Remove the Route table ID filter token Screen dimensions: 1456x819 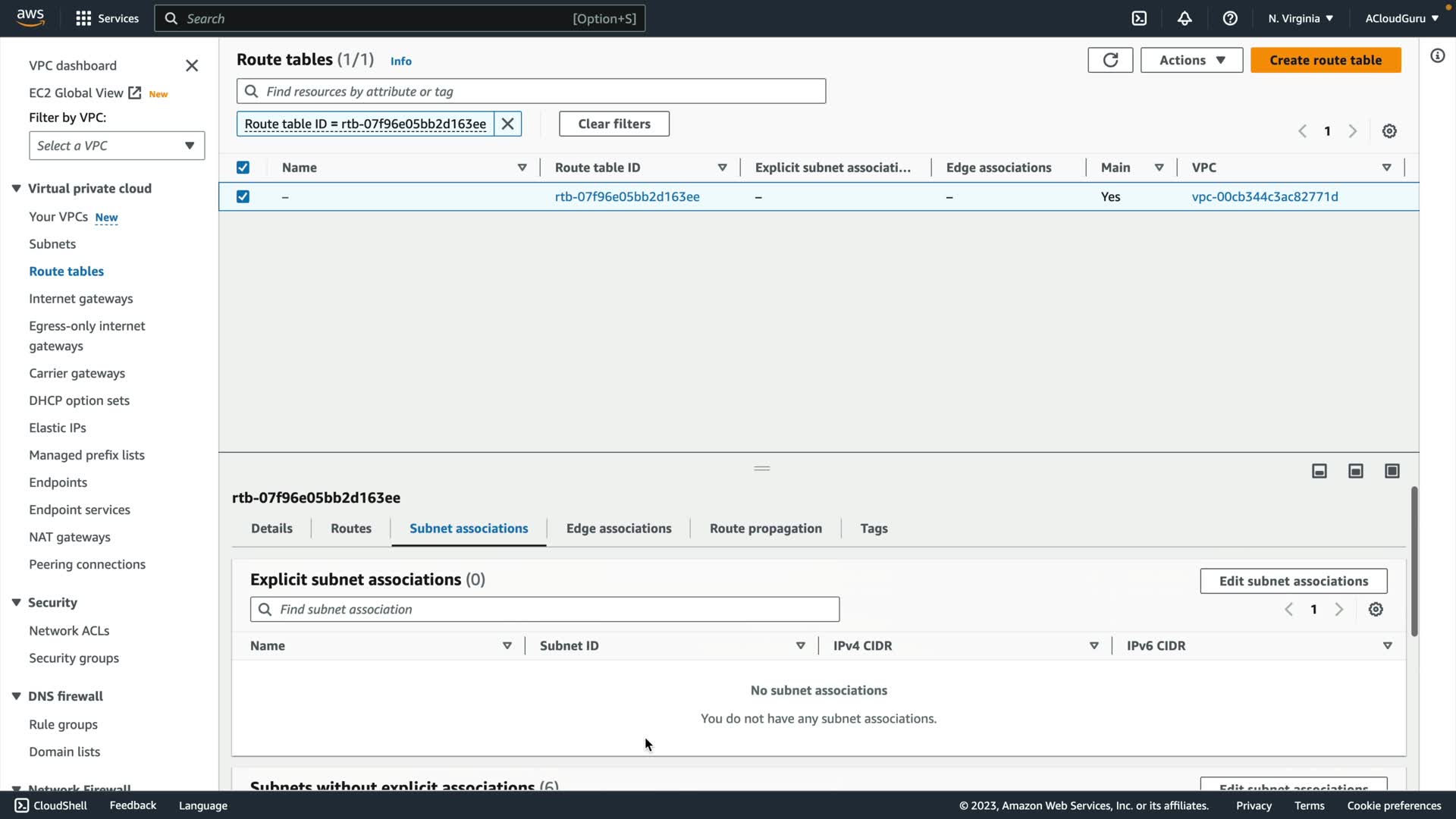pos(508,124)
